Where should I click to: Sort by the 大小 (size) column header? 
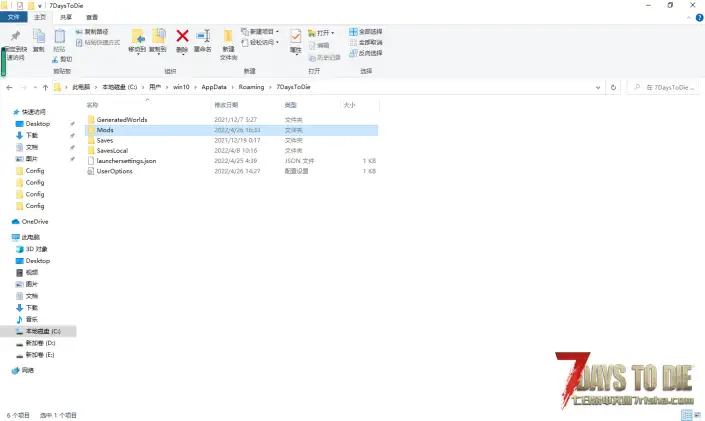click(359, 105)
